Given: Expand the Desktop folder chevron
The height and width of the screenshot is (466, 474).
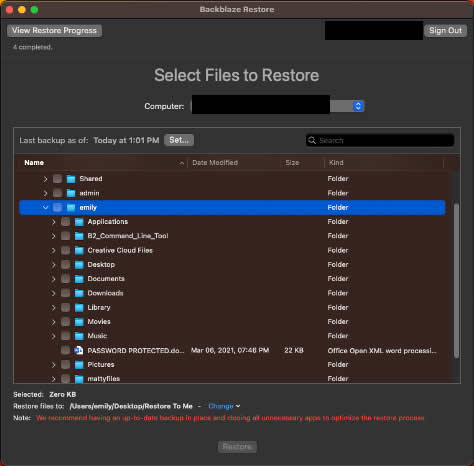Looking at the screenshot, I should pyautogui.click(x=54, y=265).
